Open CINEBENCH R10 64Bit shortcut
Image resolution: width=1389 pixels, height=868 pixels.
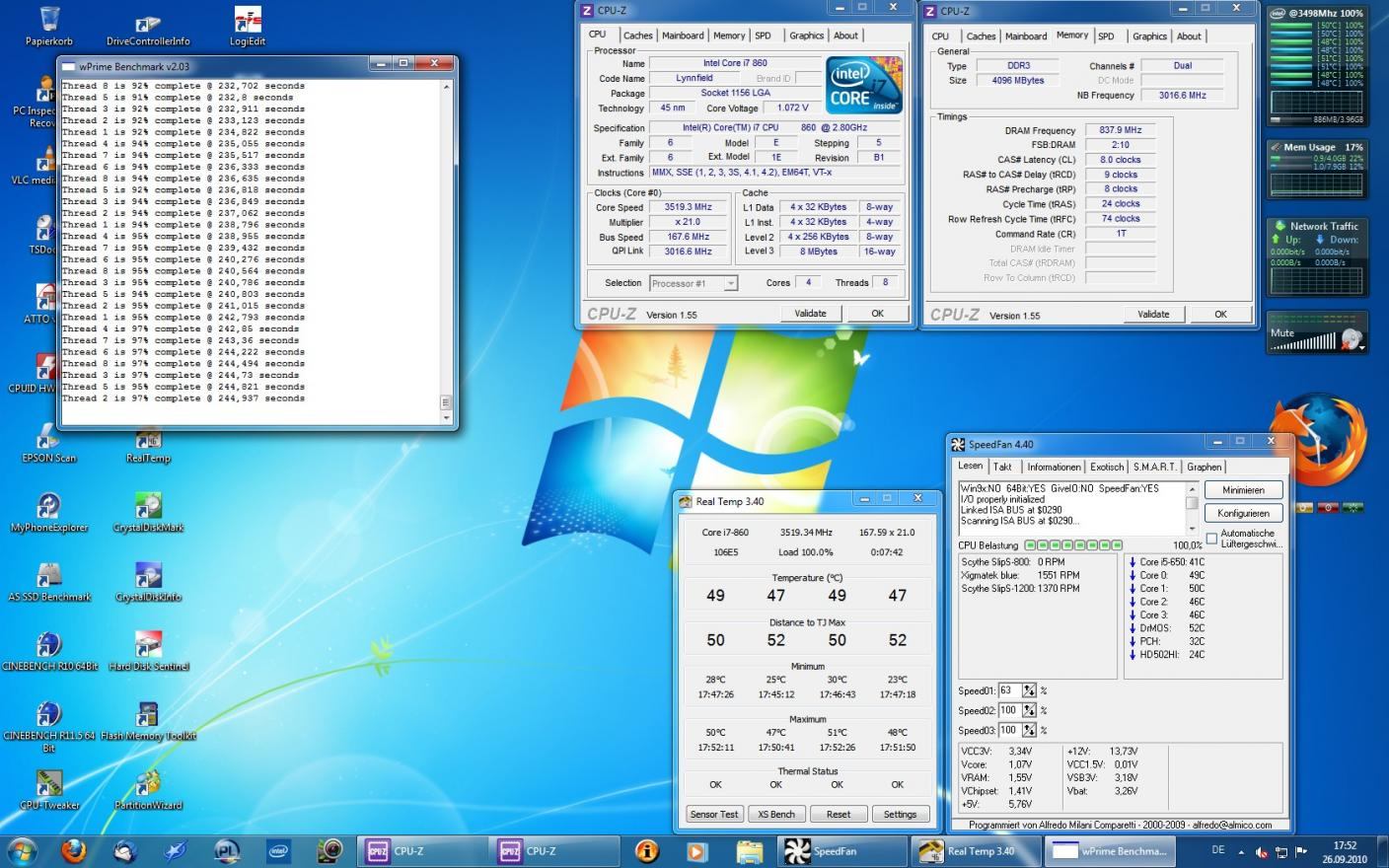click(48, 651)
